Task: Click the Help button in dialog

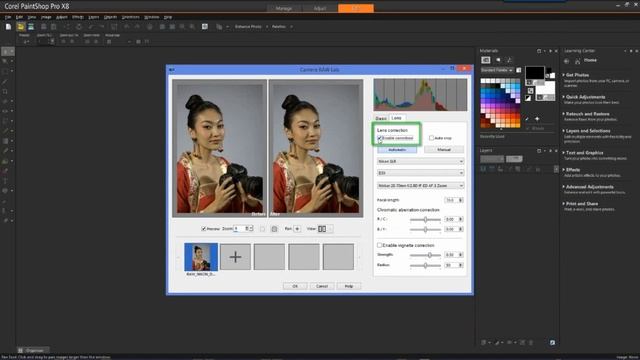Action: coord(349,286)
